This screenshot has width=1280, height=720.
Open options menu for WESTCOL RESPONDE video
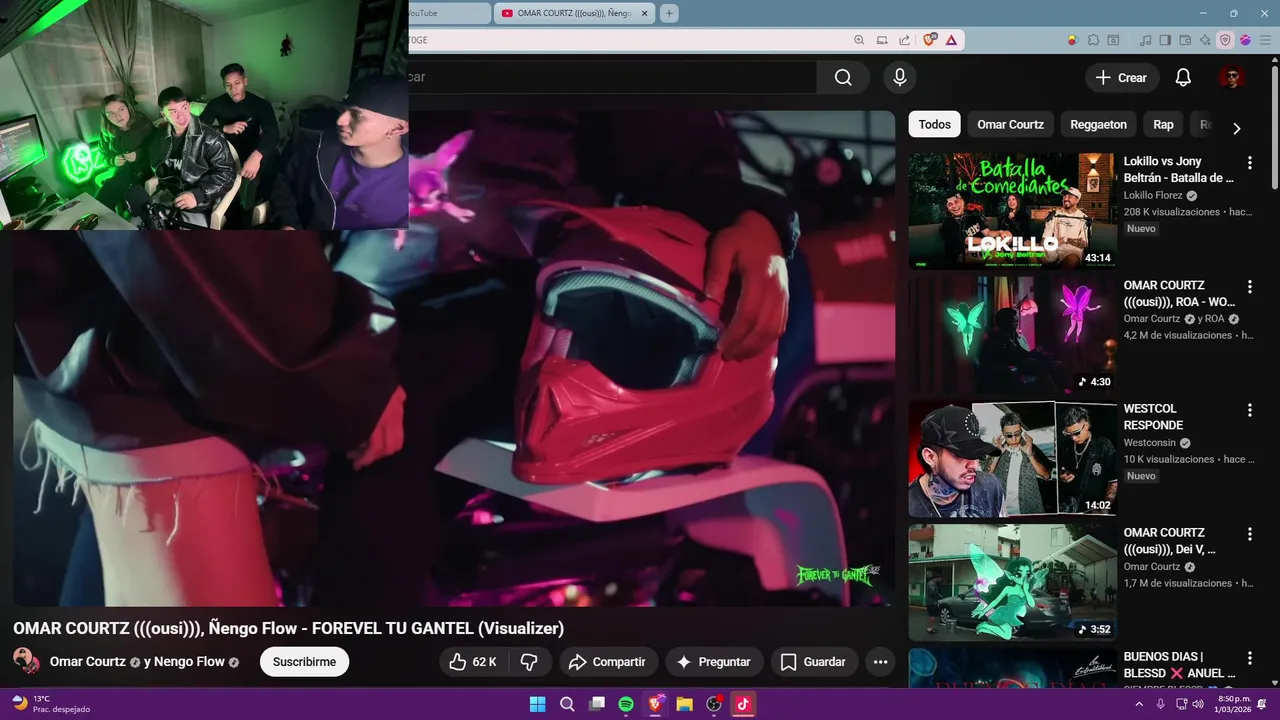point(1249,411)
